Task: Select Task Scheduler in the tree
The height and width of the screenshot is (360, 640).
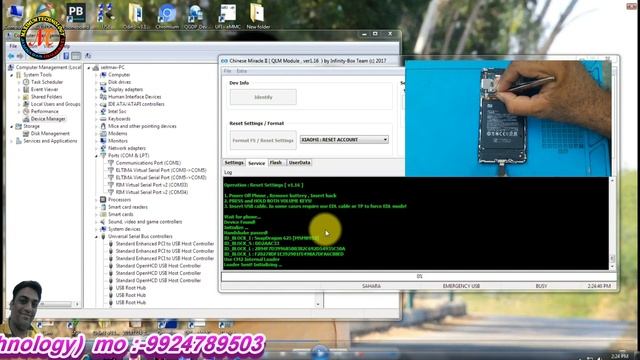Action: click(x=47, y=82)
